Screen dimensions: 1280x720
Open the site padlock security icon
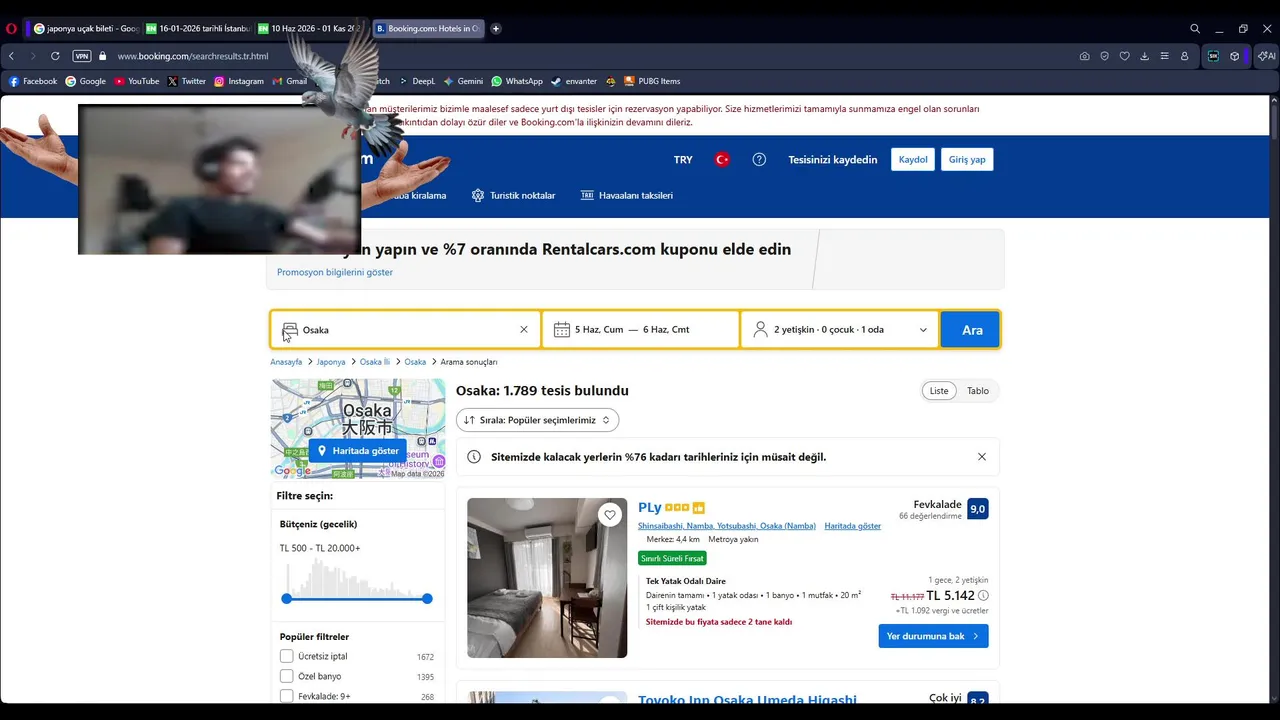point(103,56)
